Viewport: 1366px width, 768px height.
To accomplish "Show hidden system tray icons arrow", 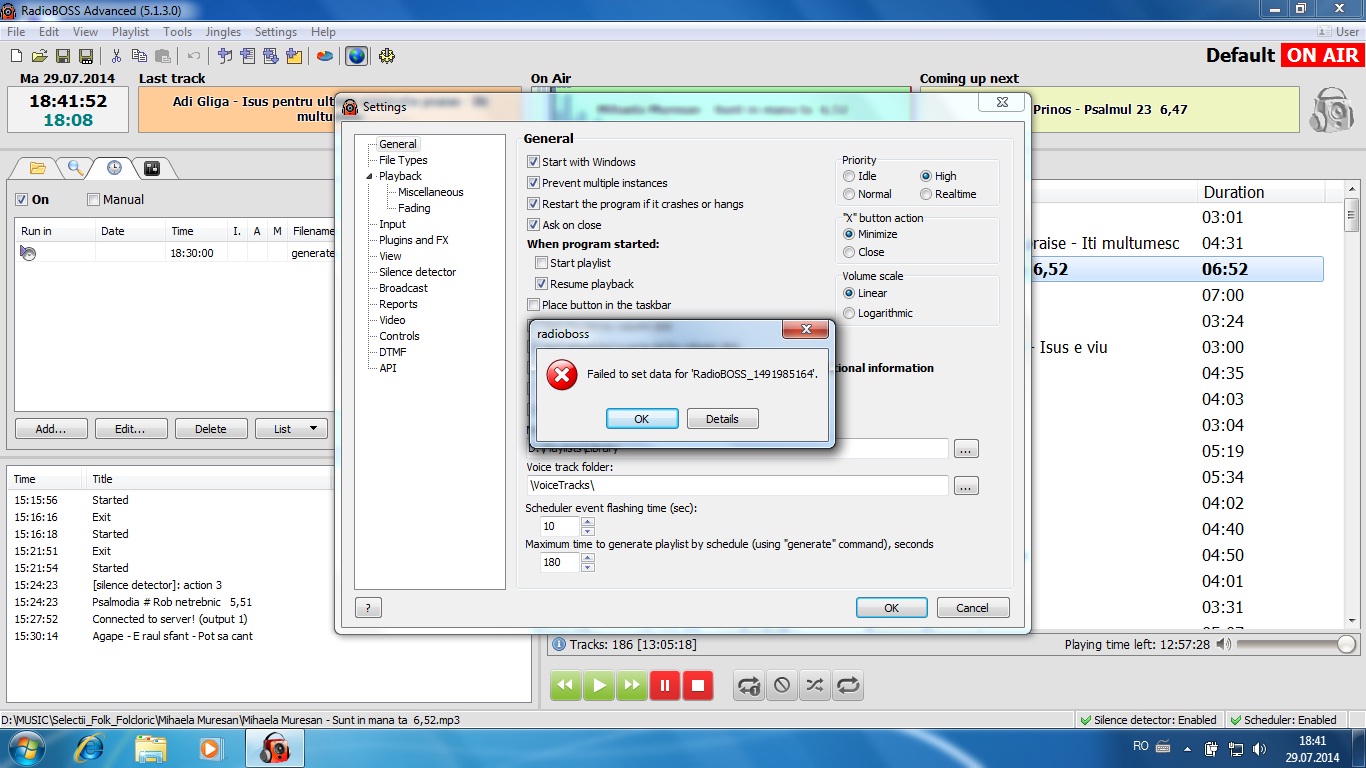I will 1185,748.
